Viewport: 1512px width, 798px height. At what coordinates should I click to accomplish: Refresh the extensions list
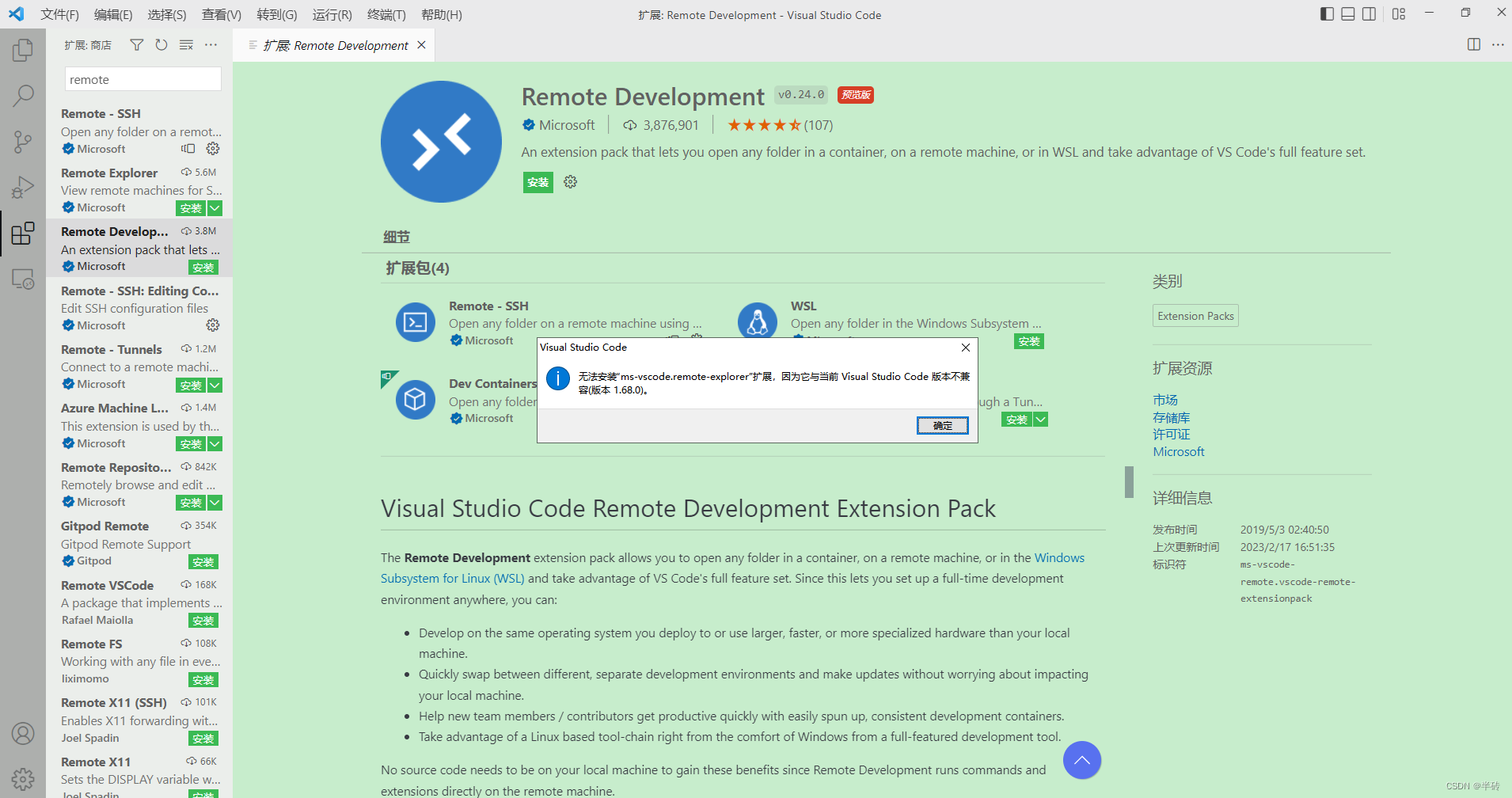click(161, 45)
